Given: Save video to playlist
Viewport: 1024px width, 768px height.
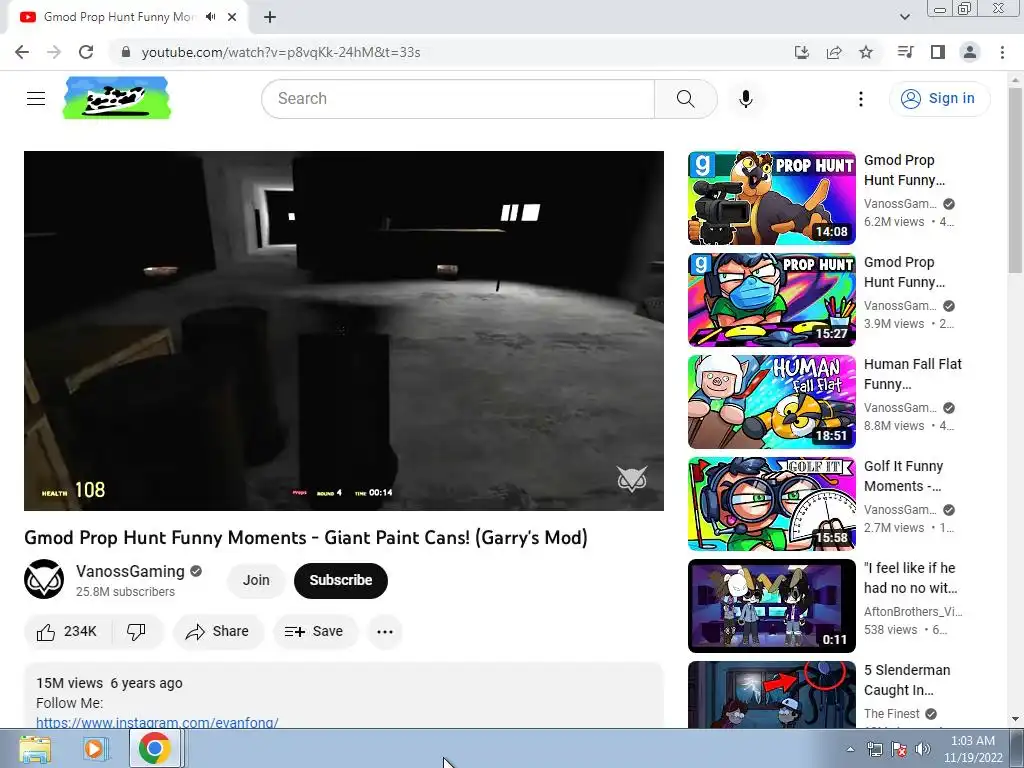Looking at the screenshot, I should pos(314,632).
